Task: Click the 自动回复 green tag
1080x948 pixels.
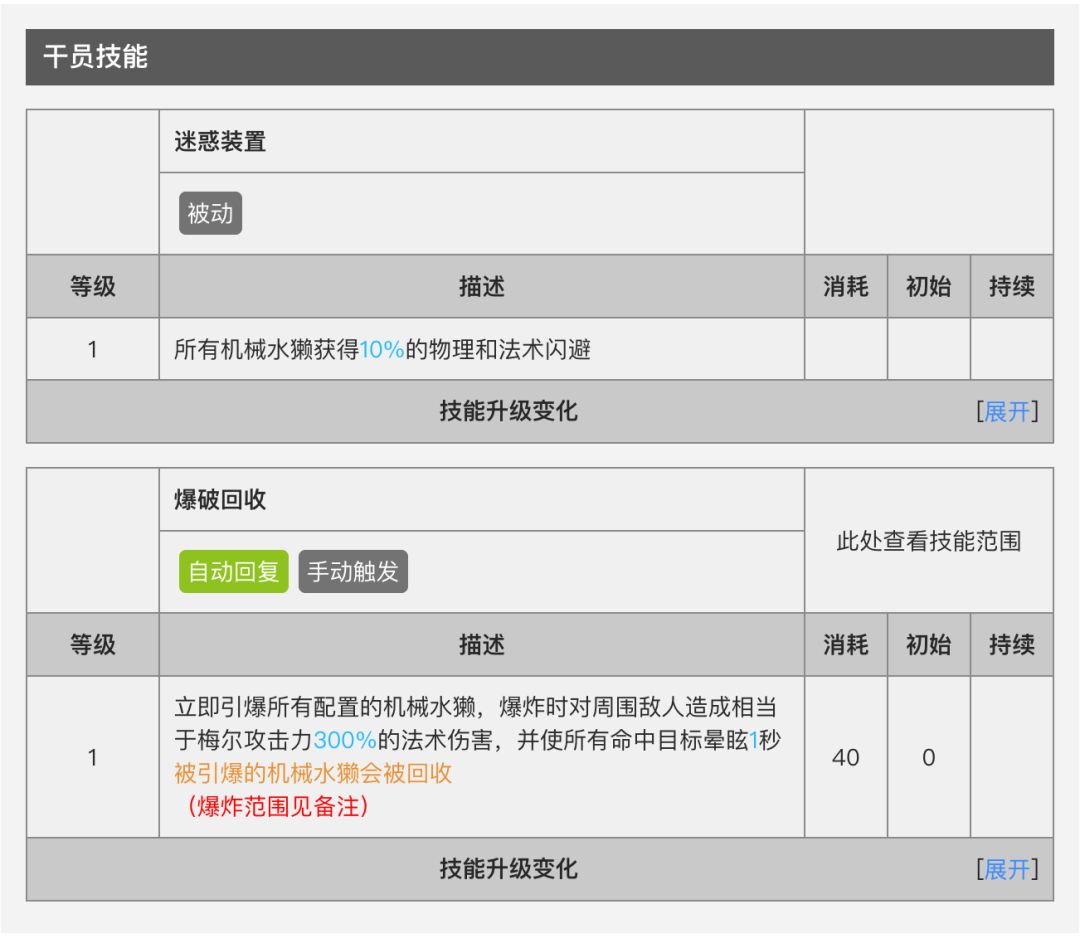Action: tap(233, 571)
